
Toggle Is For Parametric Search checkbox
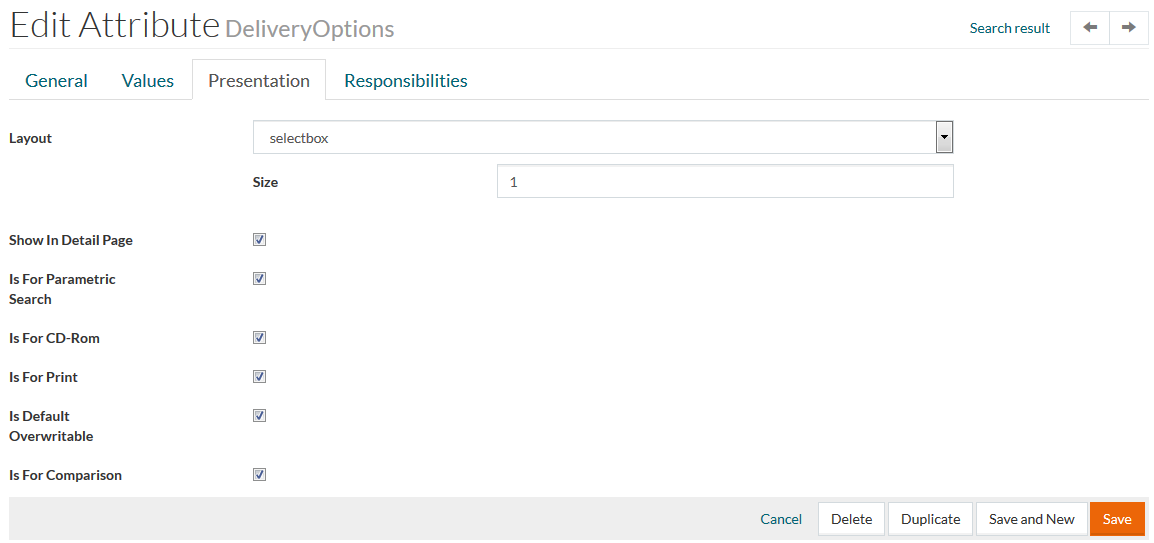pyautogui.click(x=260, y=279)
